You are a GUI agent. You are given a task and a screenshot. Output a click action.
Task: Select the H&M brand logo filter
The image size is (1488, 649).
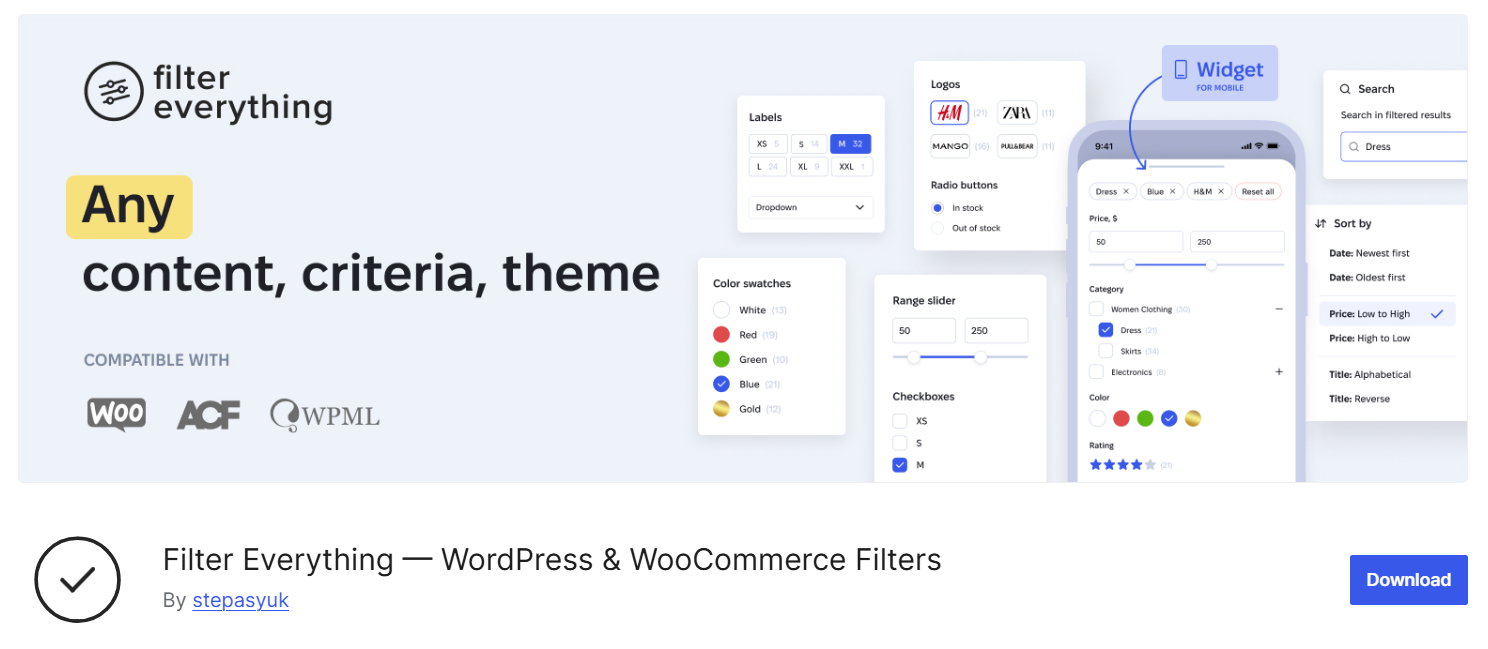coord(950,112)
